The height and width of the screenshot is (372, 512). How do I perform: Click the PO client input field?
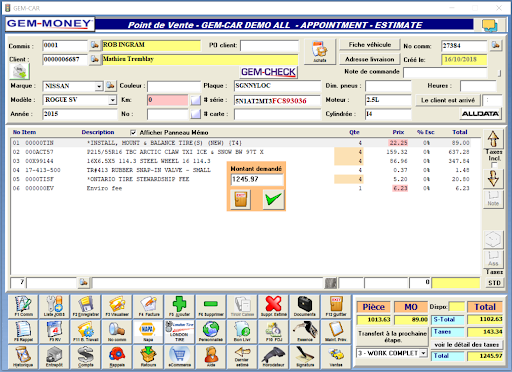(x=269, y=45)
